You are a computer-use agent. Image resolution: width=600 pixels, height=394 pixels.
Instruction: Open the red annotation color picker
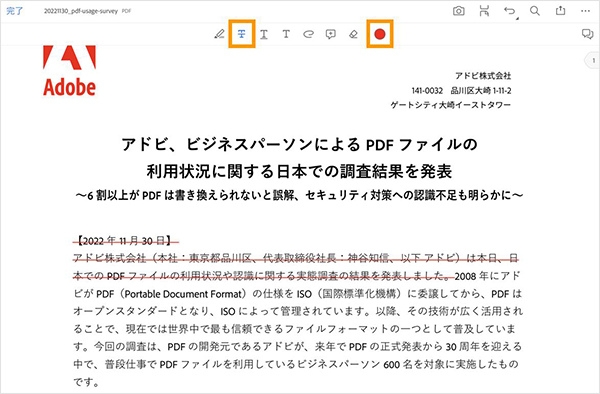pyautogui.click(x=380, y=34)
